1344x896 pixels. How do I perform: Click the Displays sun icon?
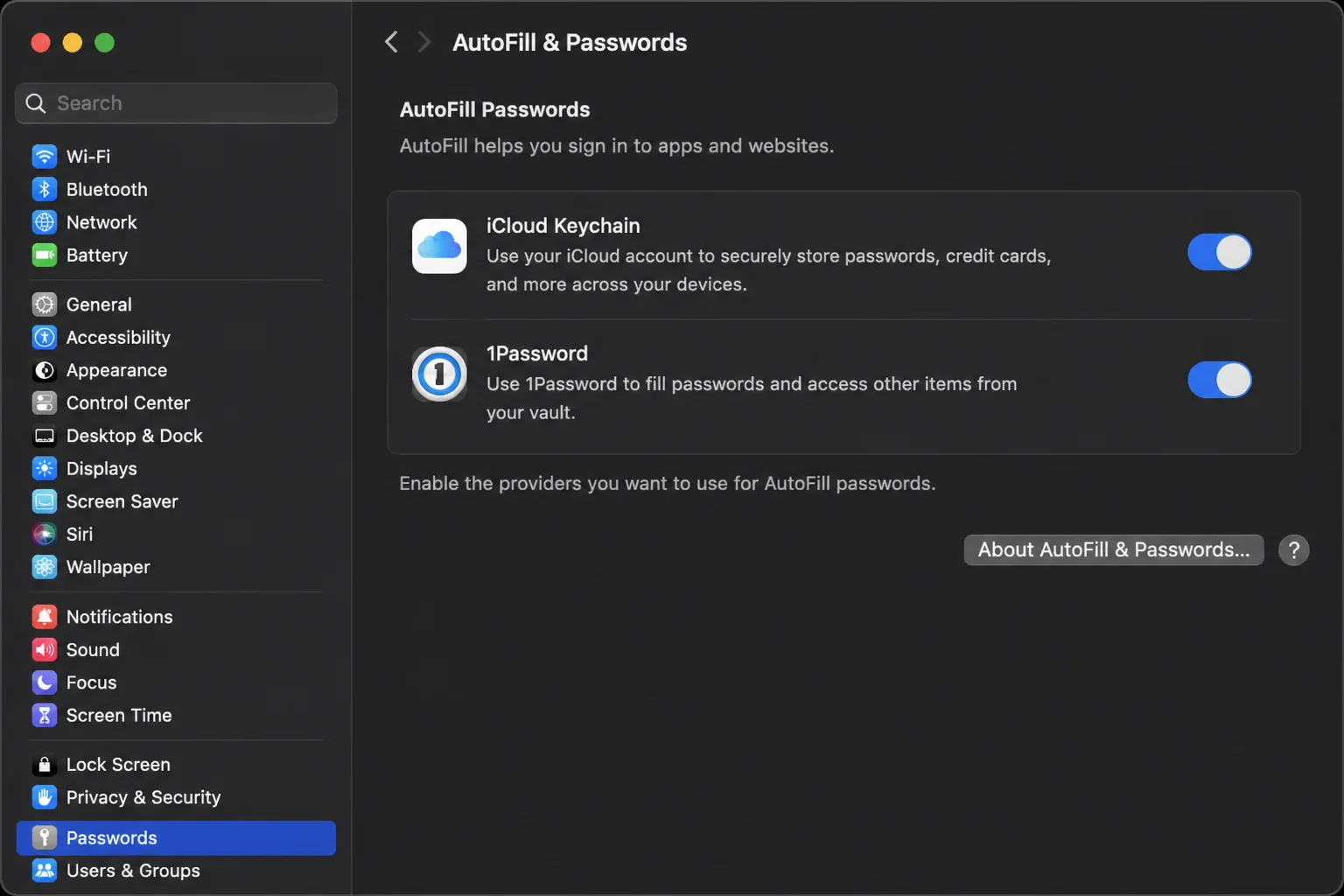click(45, 468)
